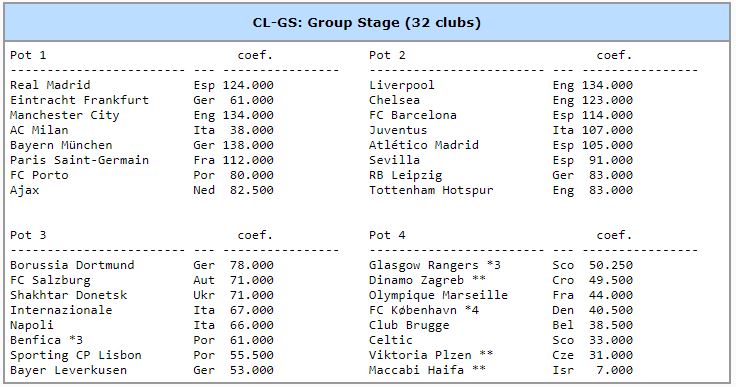736x387 pixels.
Task: Click Maccabi Haifa team name
Action: tap(416, 370)
